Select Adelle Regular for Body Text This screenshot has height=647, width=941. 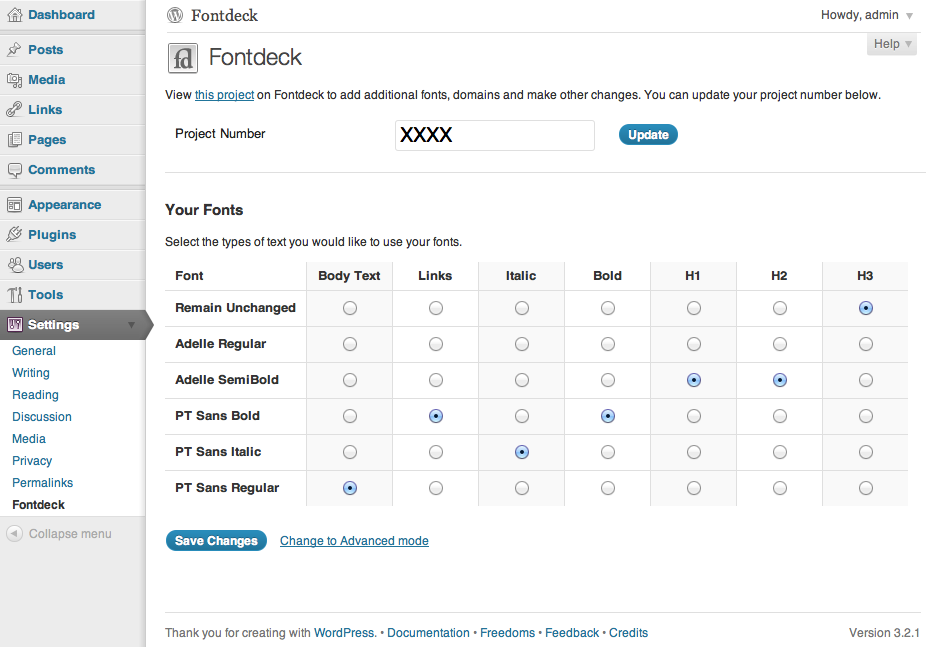click(x=350, y=344)
